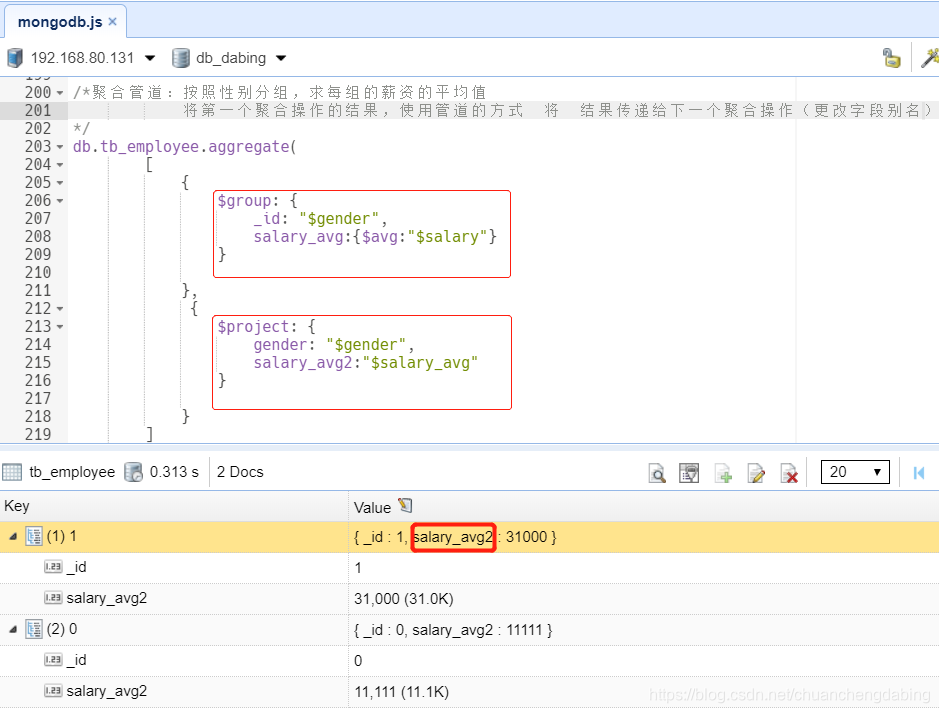939x713 pixels.
Task: Click the value 31,000 (31.0K)
Action: pos(404,599)
